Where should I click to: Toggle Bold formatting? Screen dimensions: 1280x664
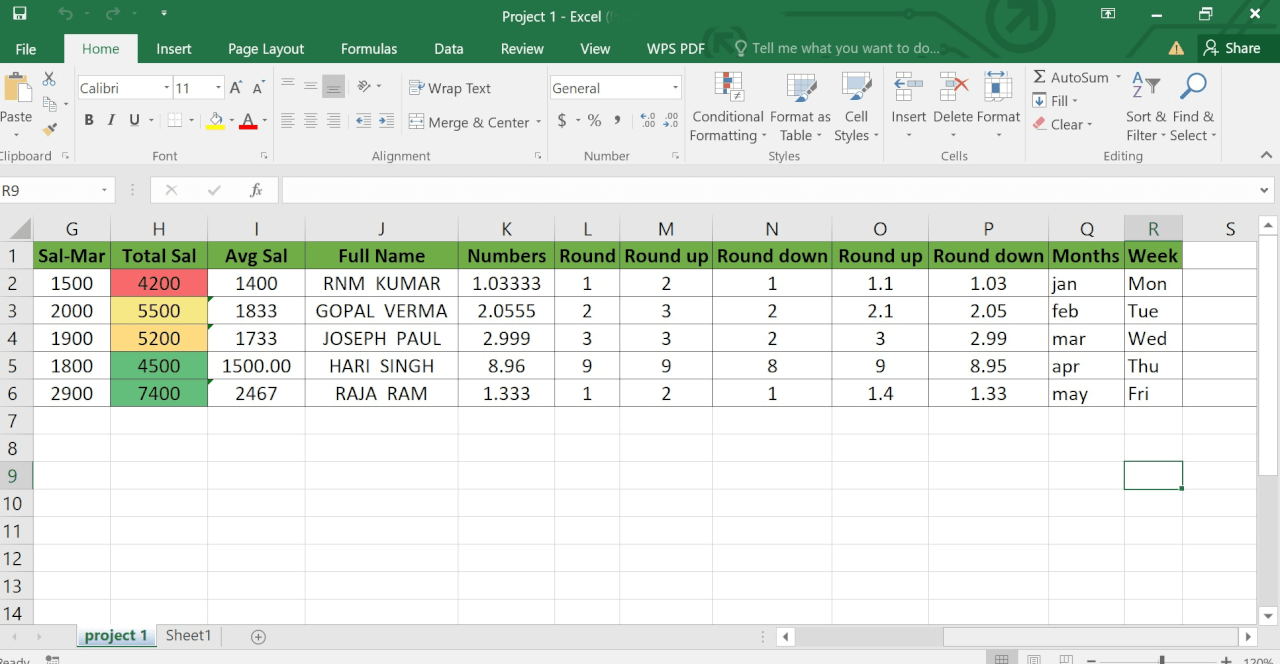(89, 121)
